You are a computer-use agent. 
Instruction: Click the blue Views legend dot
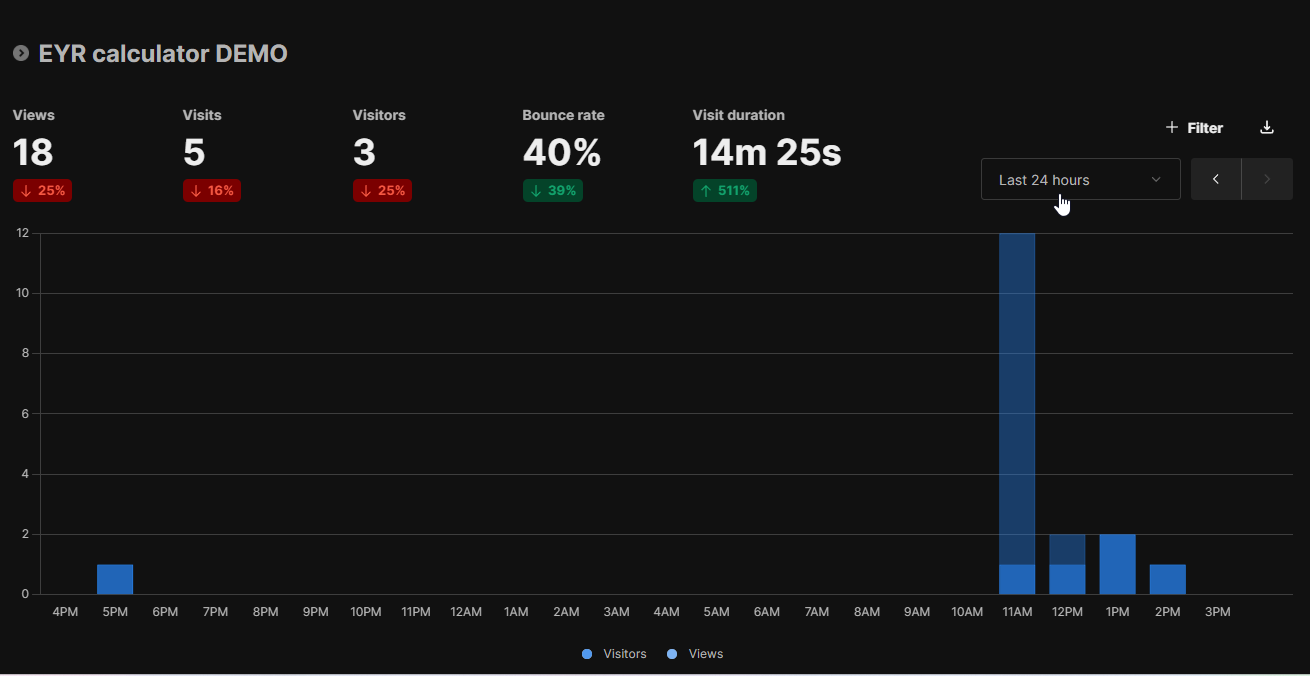tap(671, 653)
